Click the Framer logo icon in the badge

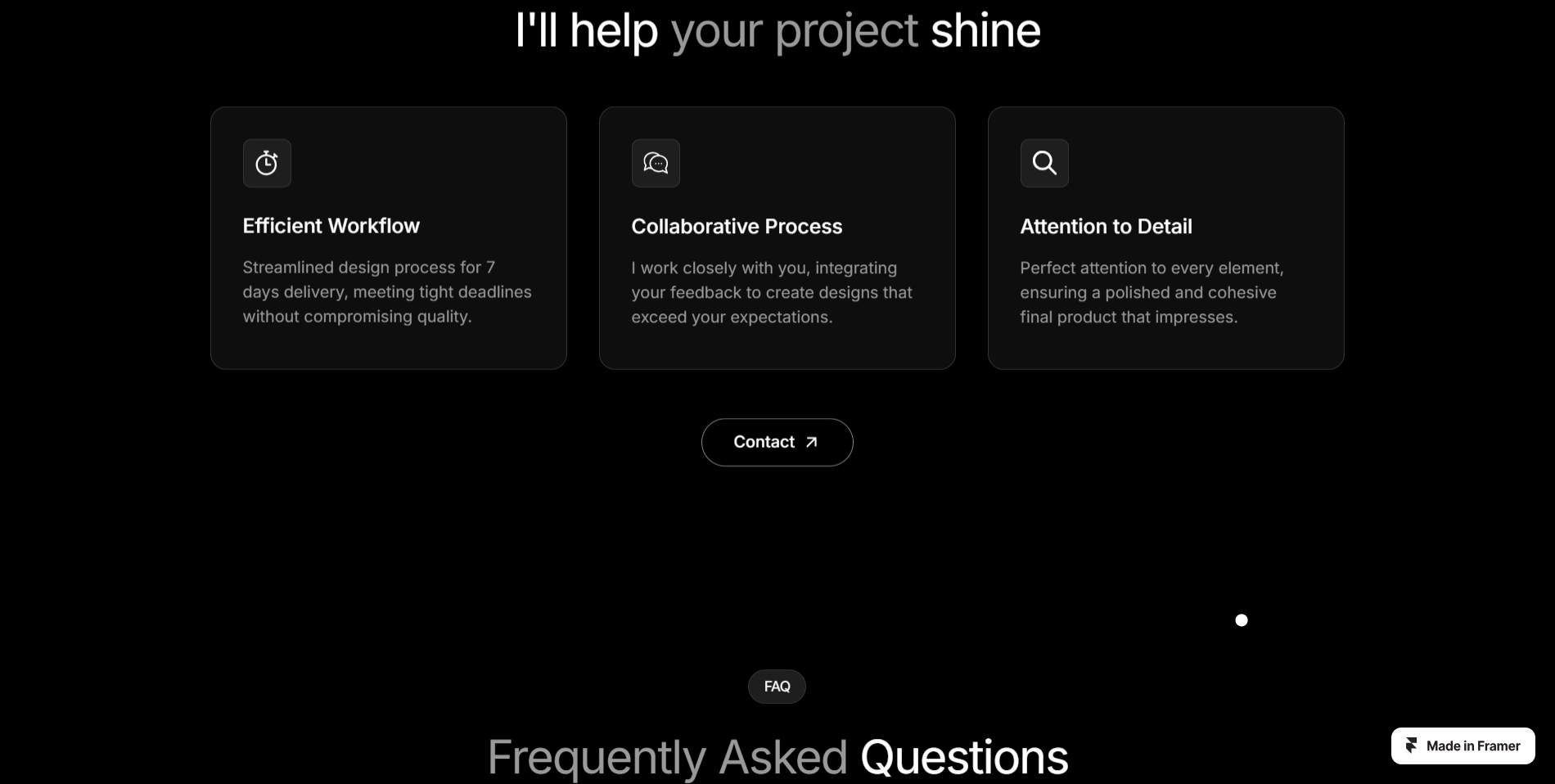click(x=1411, y=746)
